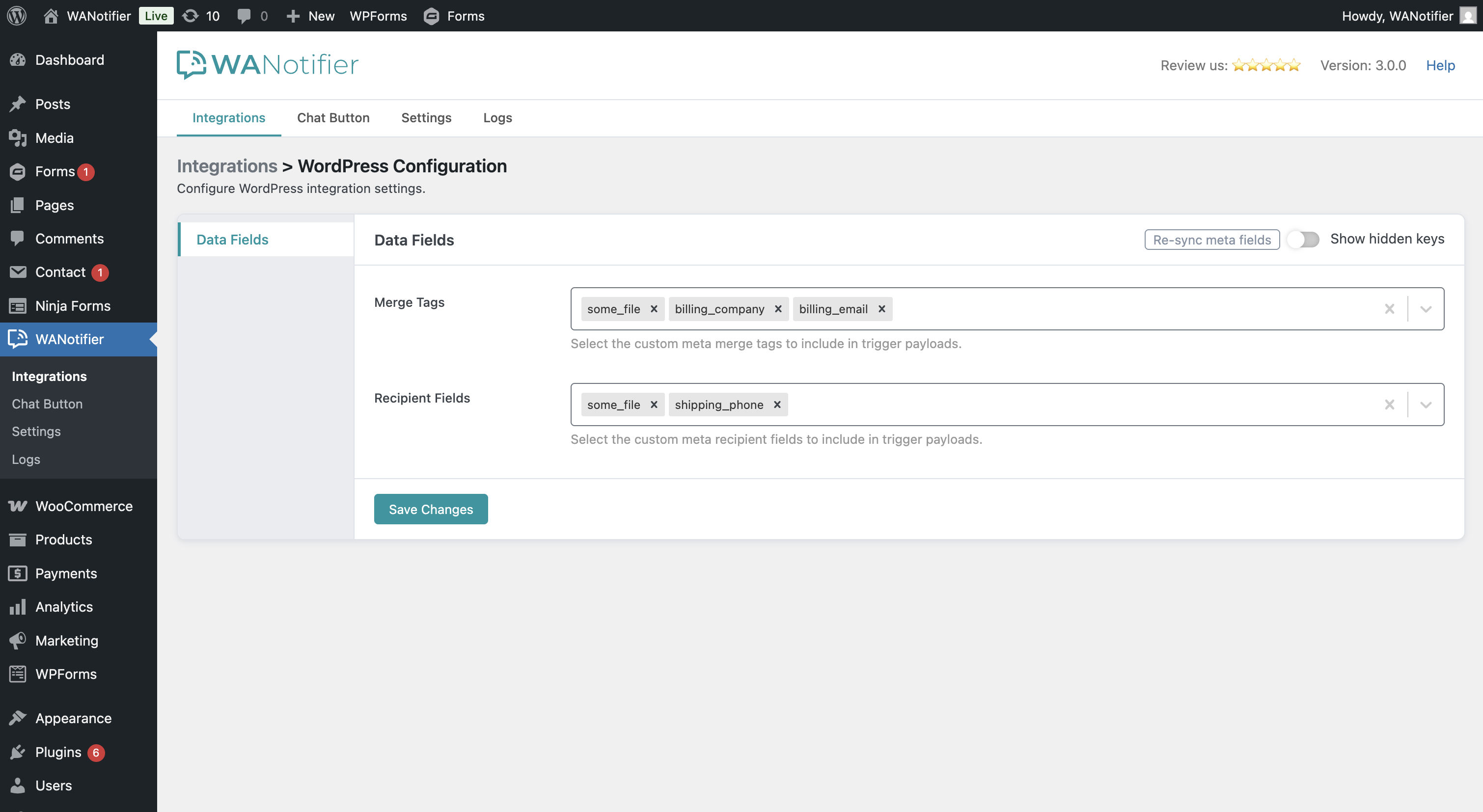1483x812 pixels.
Task: Clear all Recipient Fields selections
Action: [x=1389, y=405]
